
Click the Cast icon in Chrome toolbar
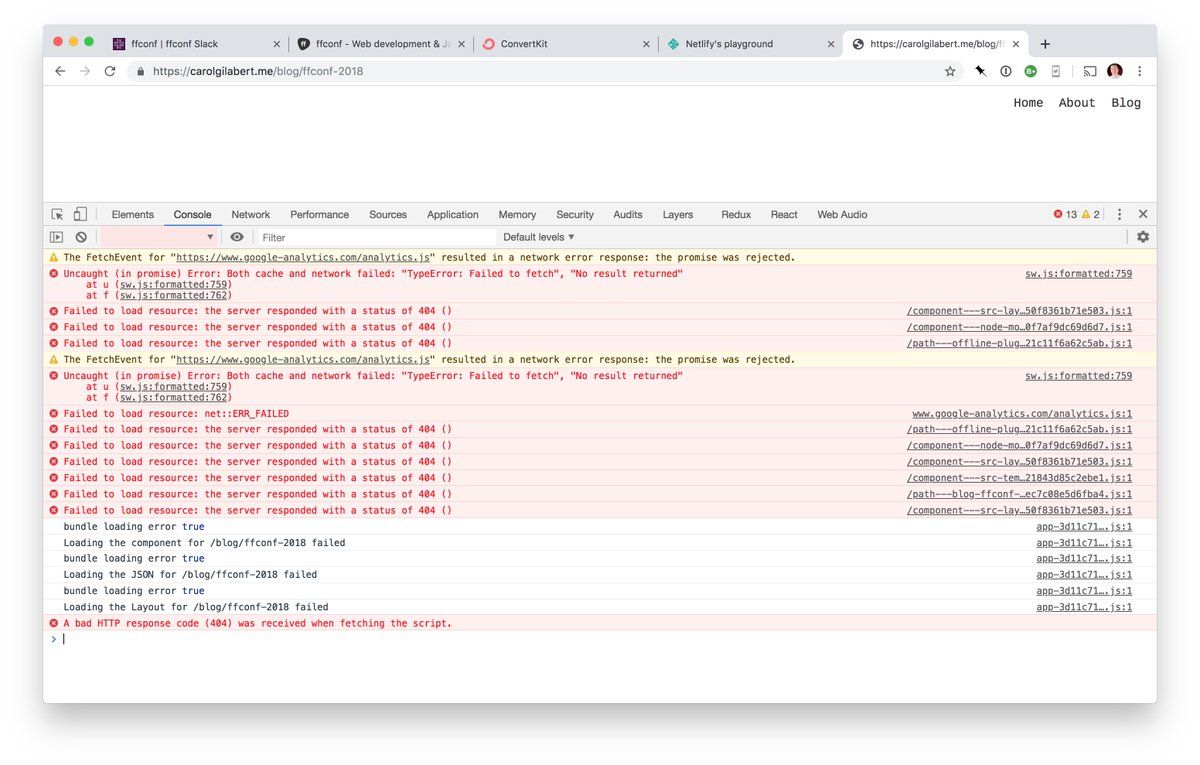click(x=1089, y=71)
